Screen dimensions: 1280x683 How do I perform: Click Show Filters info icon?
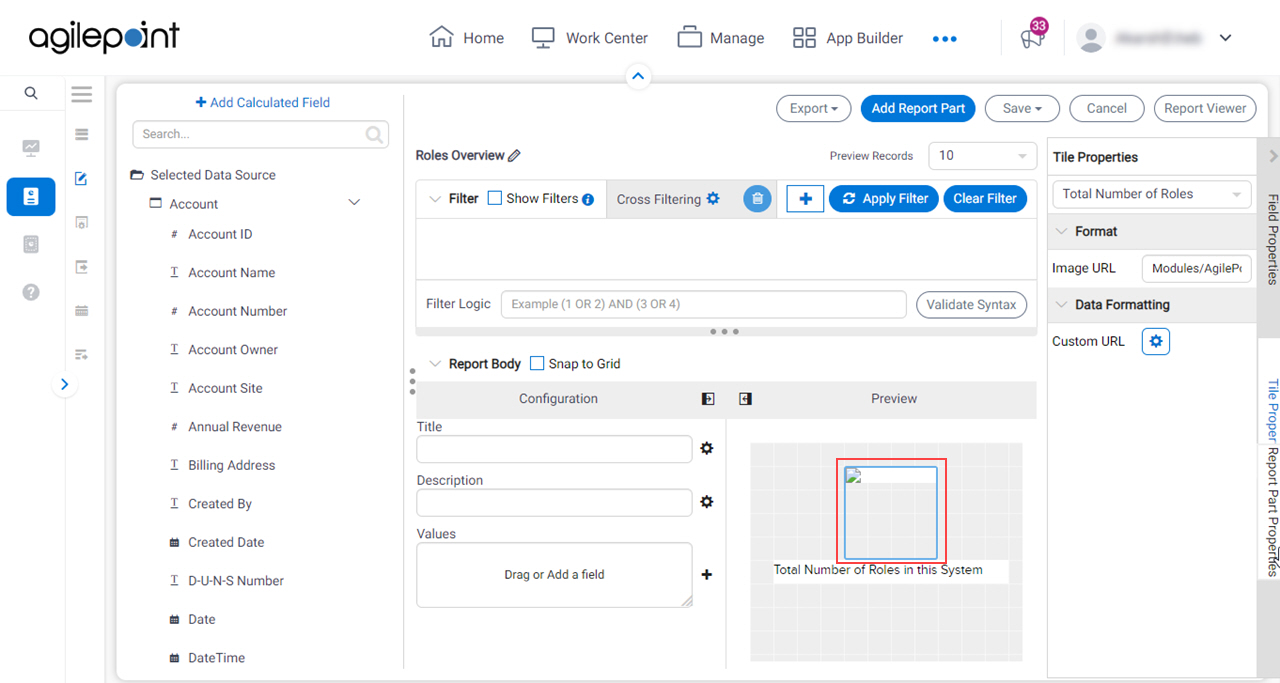point(588,199)
